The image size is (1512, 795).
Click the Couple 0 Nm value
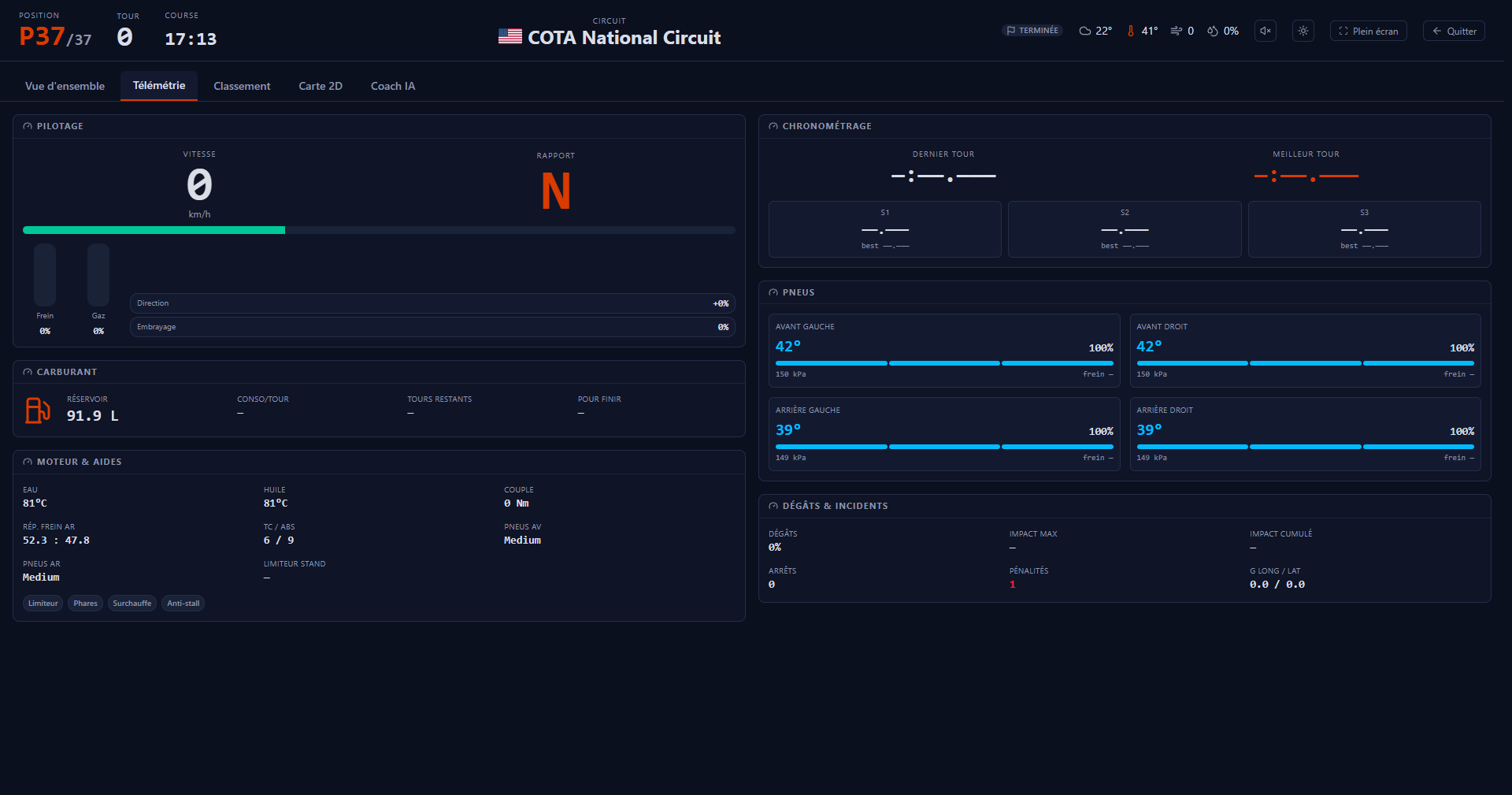(517, 503)
